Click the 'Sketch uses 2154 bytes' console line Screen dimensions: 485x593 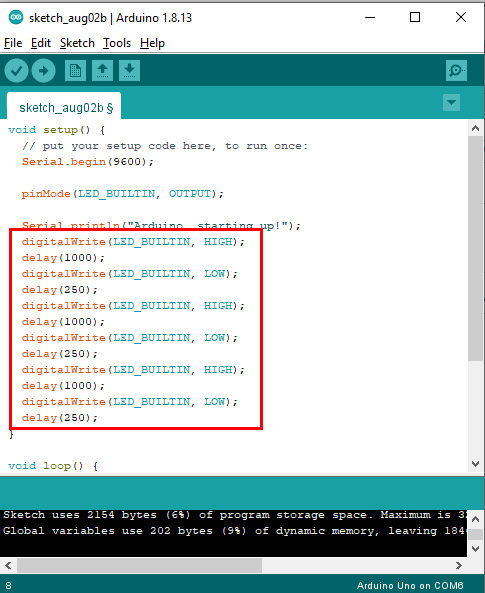click(234, 515)
